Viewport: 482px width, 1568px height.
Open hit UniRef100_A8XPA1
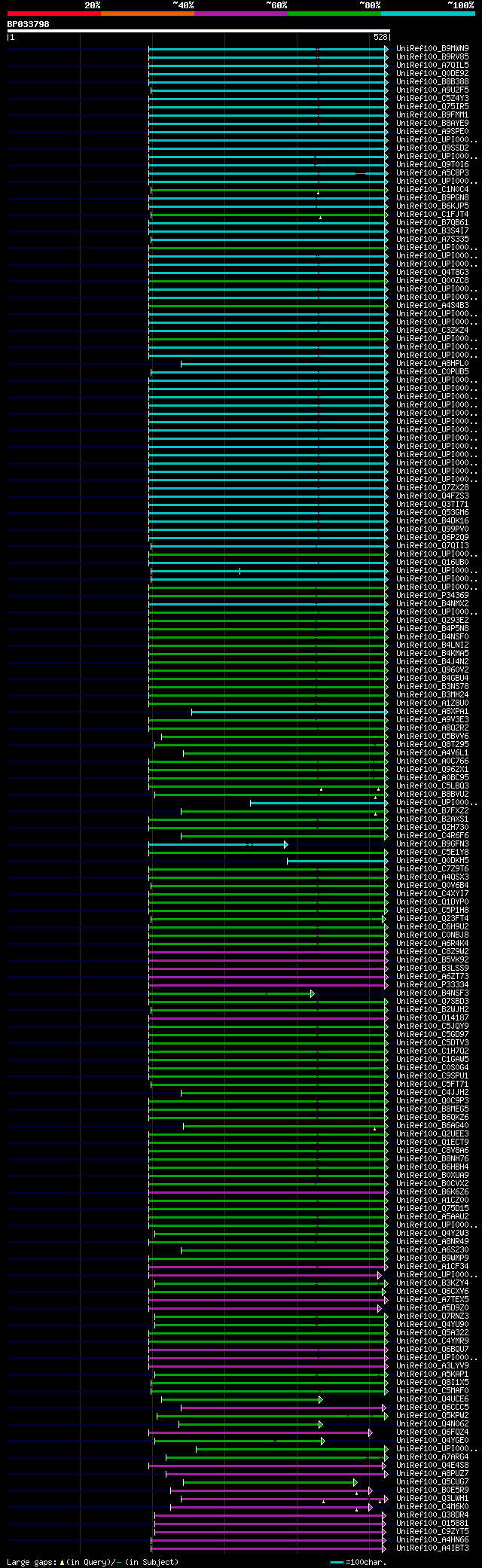[432, 711]
